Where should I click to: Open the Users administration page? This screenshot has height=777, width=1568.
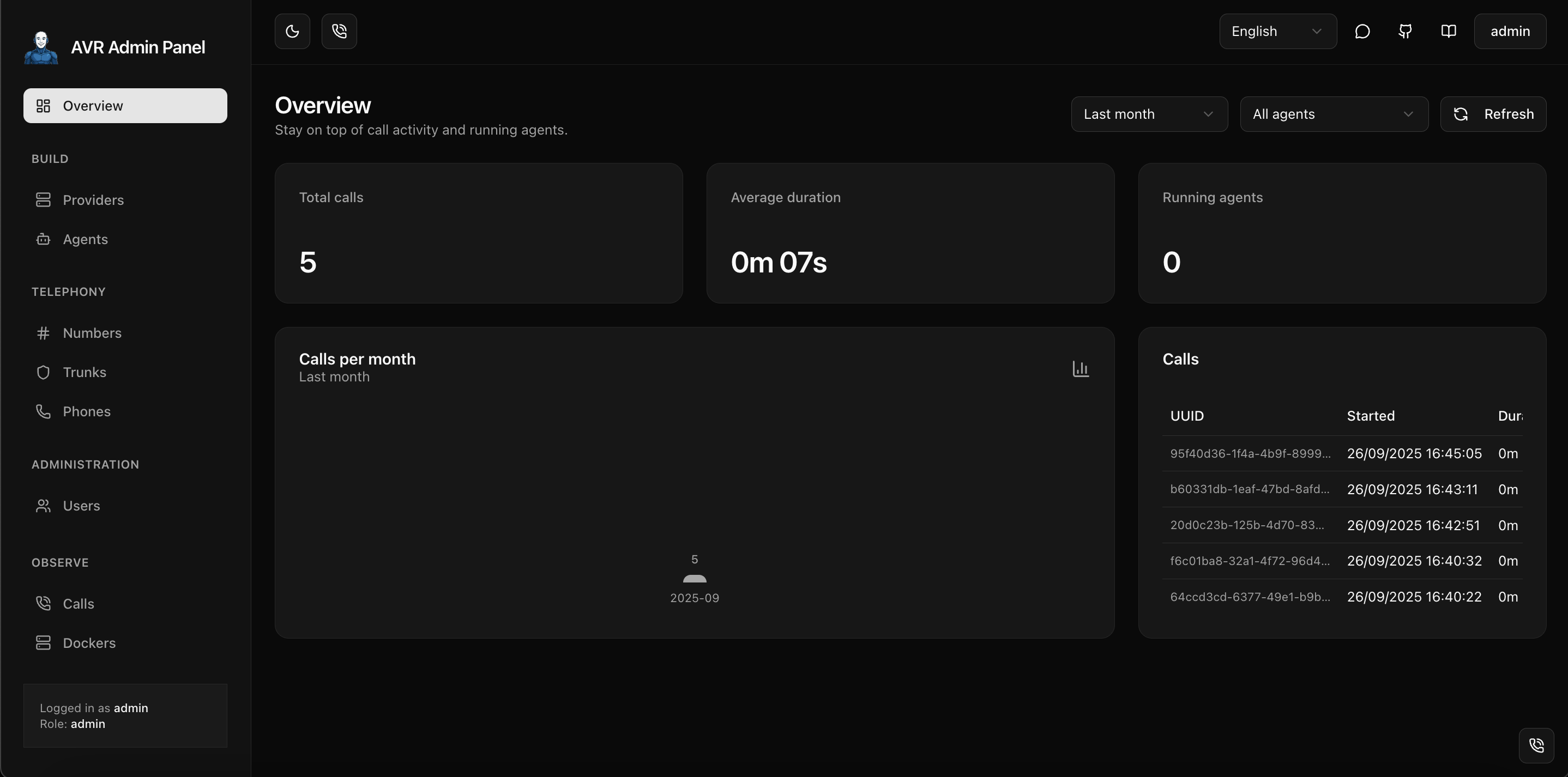(x=81, y=506)
